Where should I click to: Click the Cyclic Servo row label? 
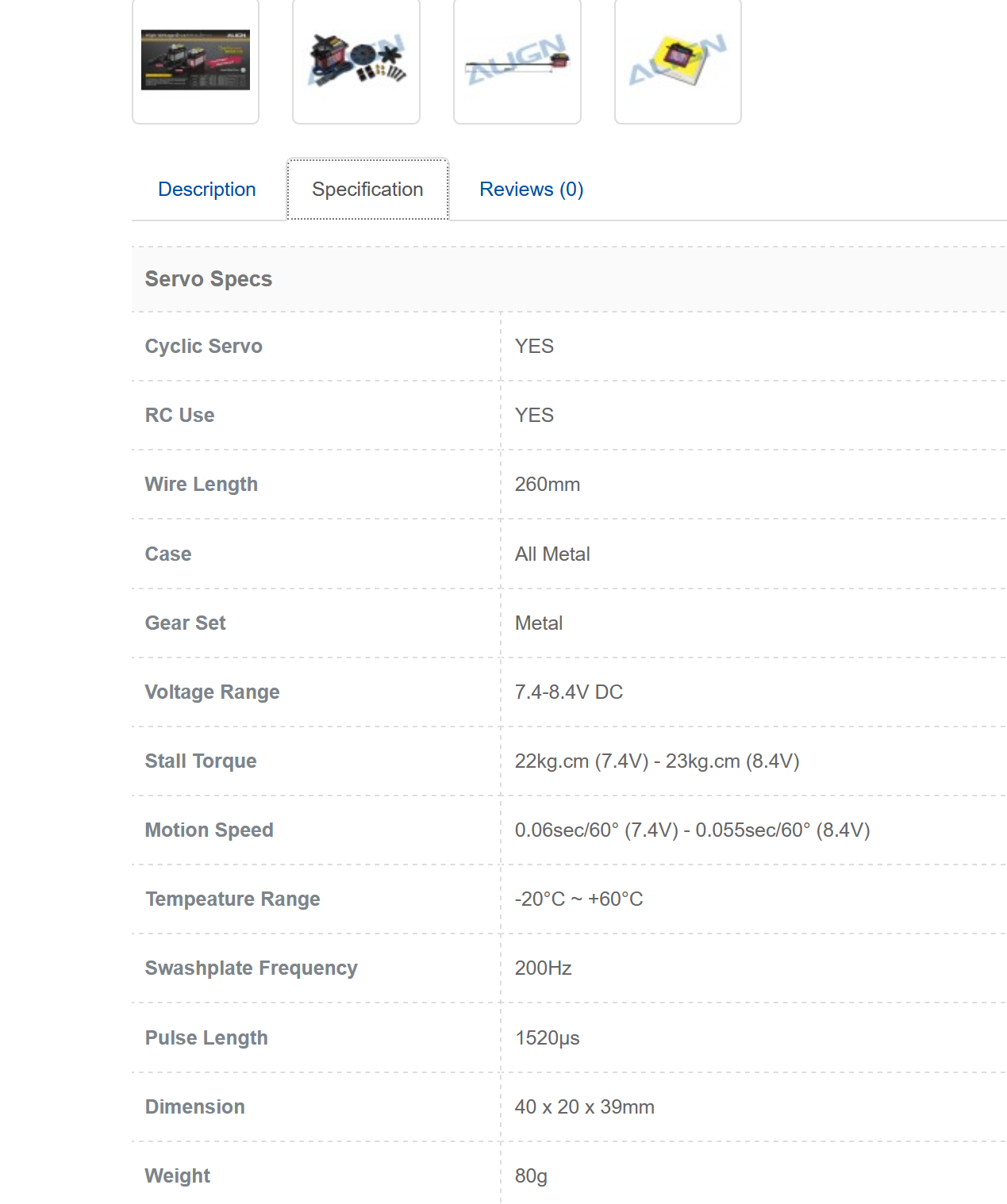[x=204, y=347]
